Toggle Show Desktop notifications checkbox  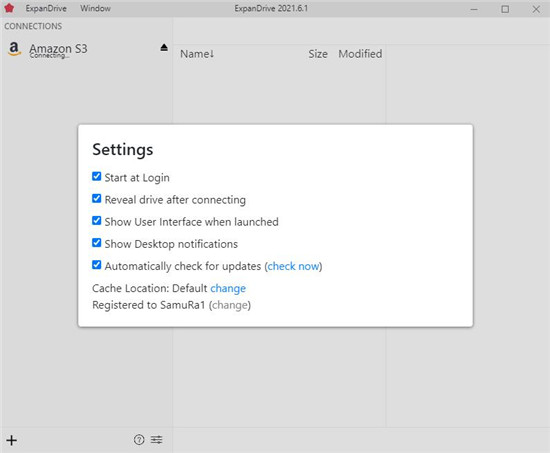click(x=96, y=242)
